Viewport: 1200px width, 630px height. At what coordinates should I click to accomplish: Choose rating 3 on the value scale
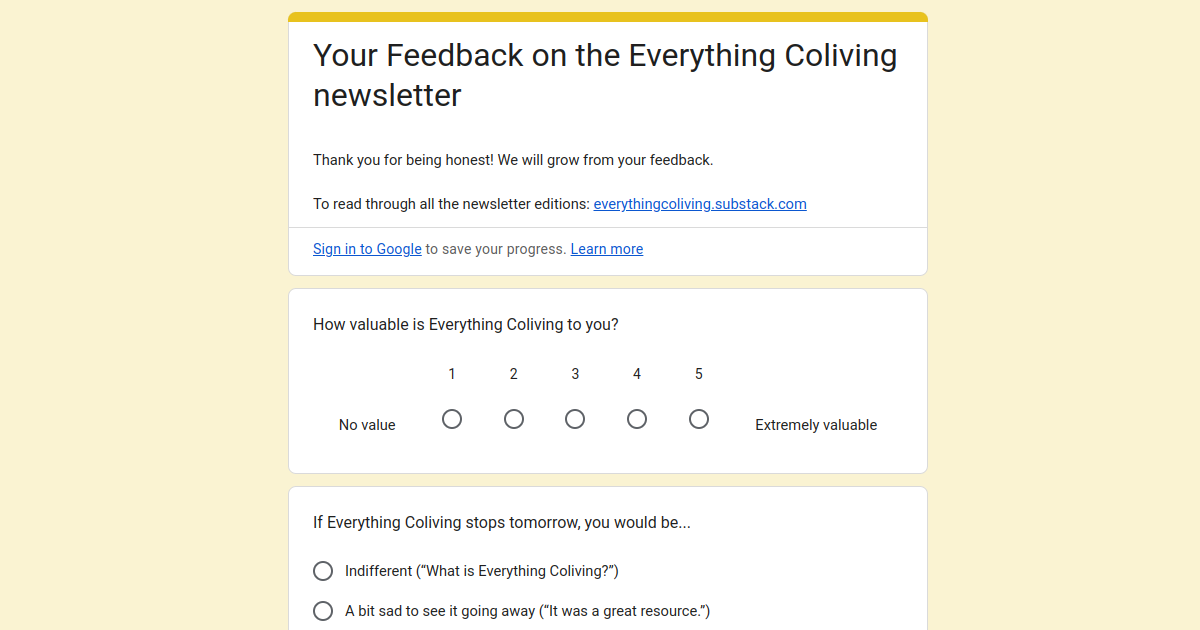575,419
